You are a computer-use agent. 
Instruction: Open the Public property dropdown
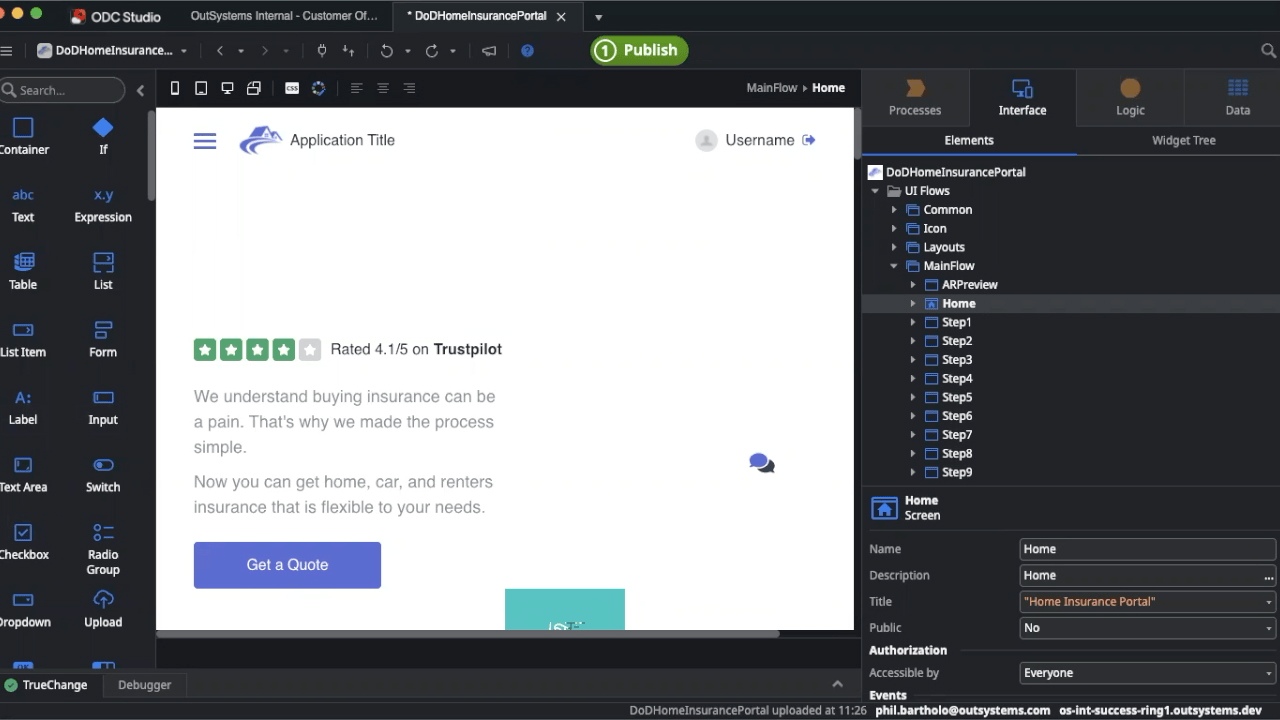pos(1147,628)
